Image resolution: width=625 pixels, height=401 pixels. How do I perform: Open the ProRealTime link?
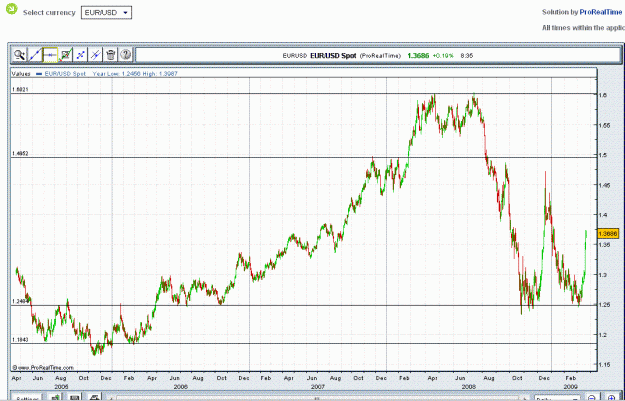pyautogui.click(x=601, y=12)
